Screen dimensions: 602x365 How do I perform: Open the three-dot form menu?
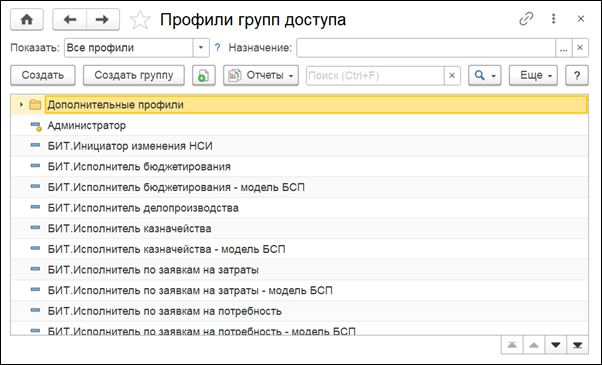553,19
